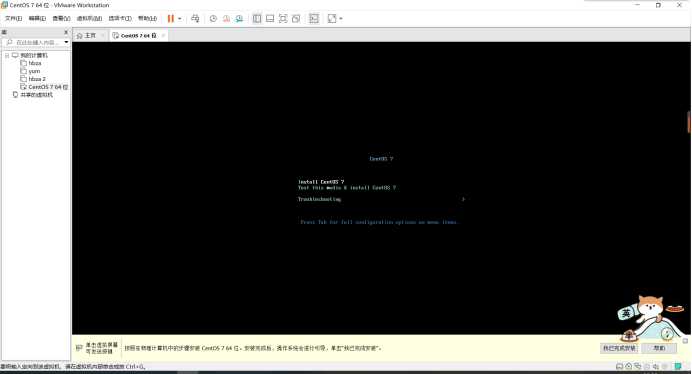Toggle the thumbnail bar view icon
This screenshot has height=374, width=692.
(x=270, y=18)
